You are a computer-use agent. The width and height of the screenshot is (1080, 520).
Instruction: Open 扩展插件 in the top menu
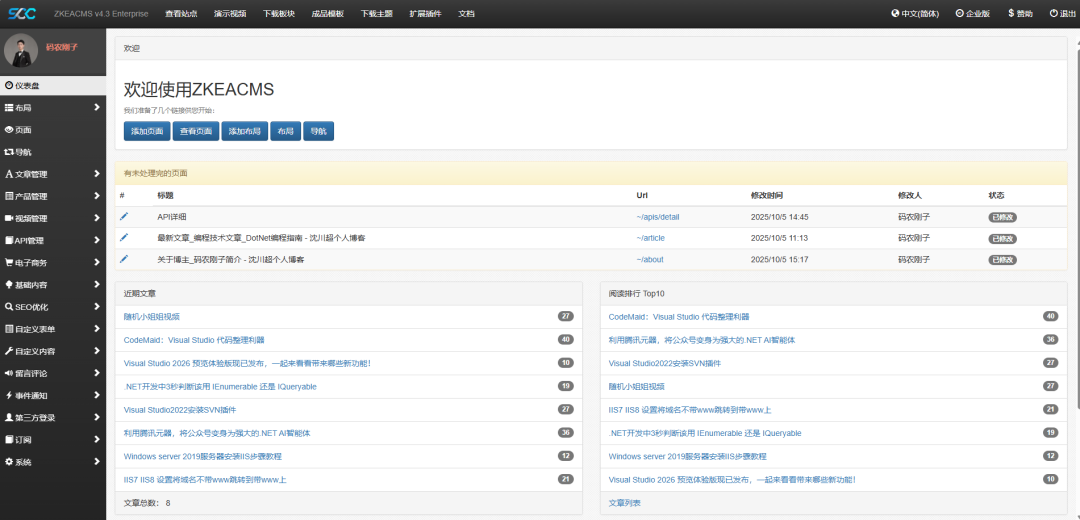point(425,14)
